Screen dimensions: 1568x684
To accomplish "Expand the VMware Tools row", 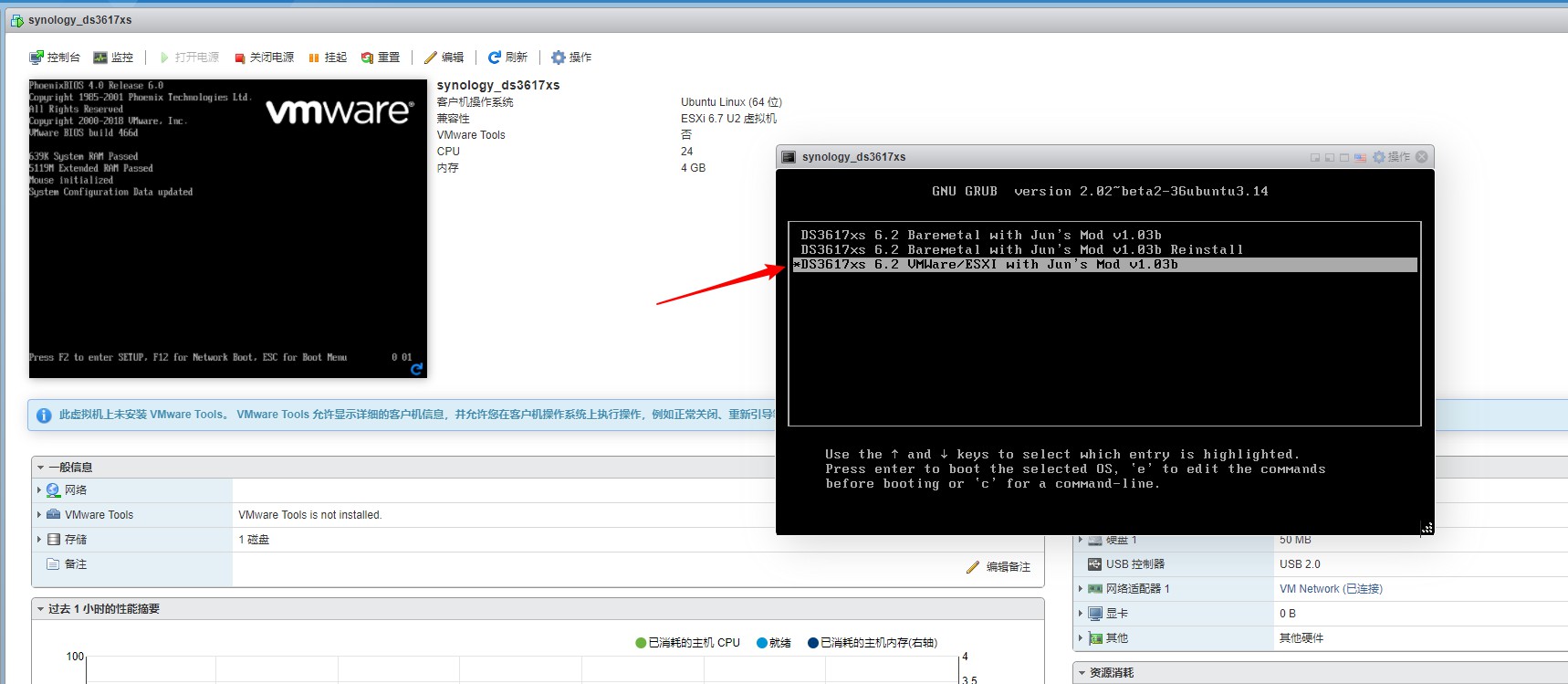I will click(38, 515).
